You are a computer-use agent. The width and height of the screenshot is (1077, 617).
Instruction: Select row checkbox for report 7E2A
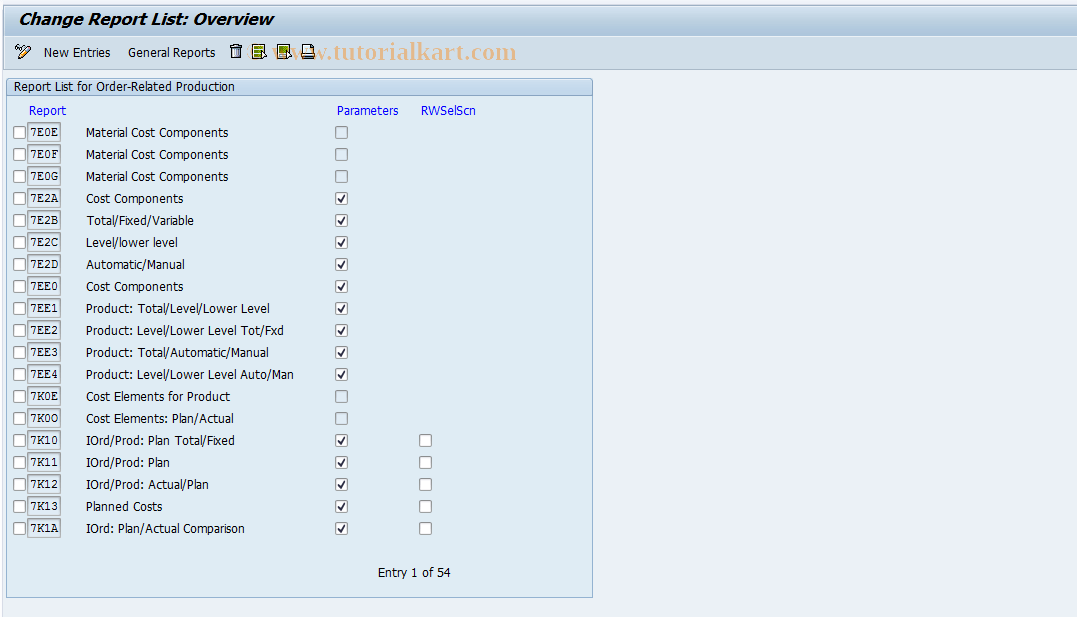19,199
